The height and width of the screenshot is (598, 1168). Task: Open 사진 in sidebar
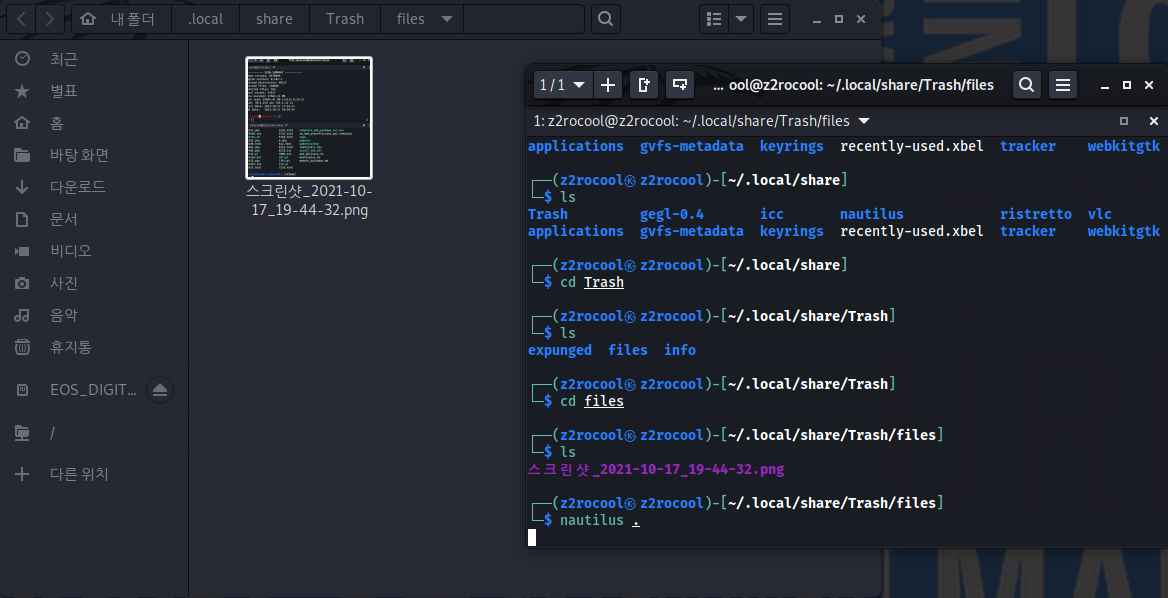(94, 283)
